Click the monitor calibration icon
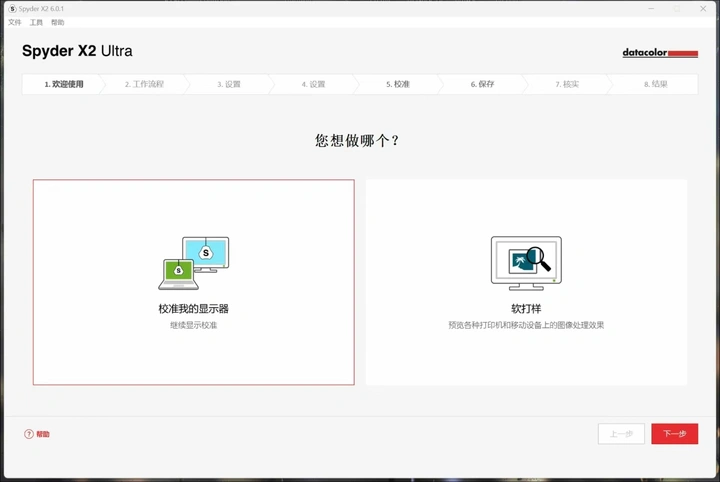The height and width of the screenshot is (482, 720). tap(193, 263)
